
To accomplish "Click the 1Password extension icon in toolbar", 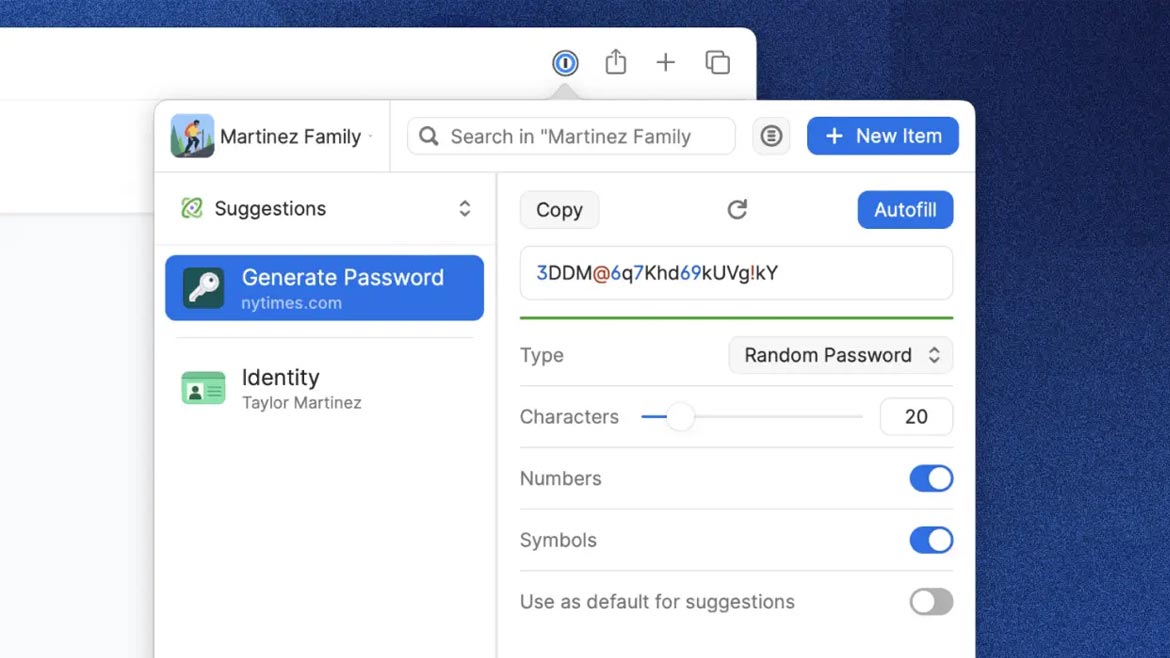I will tap(565, 64).
